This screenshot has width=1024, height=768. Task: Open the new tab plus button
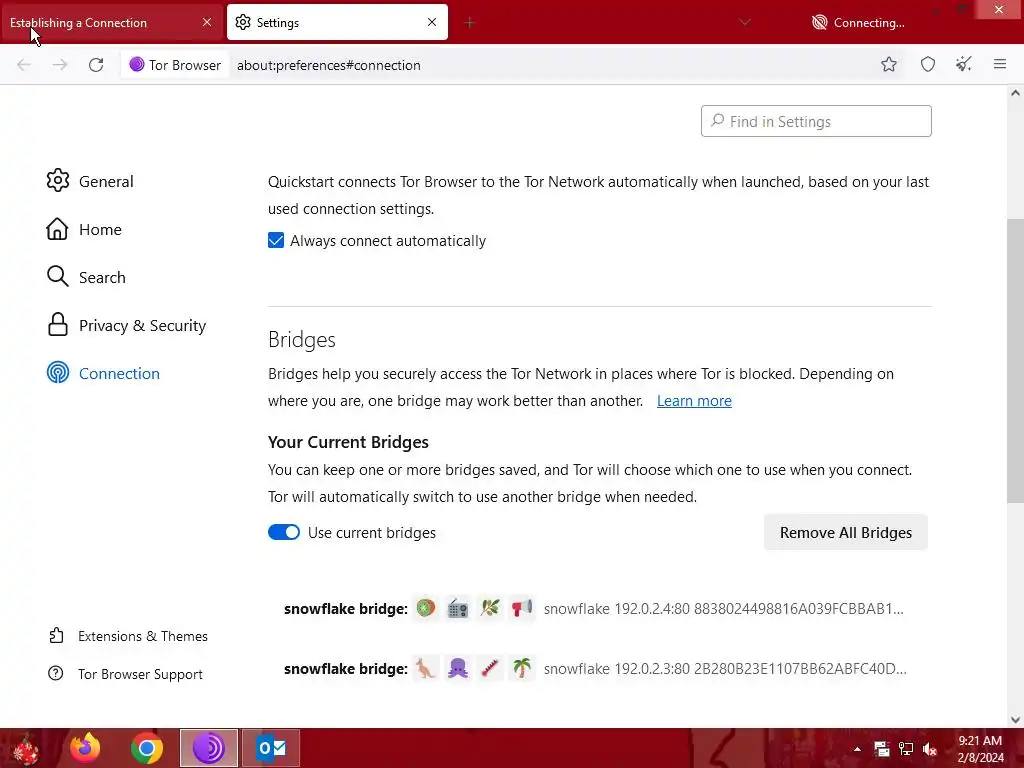[x=469, y=23]
